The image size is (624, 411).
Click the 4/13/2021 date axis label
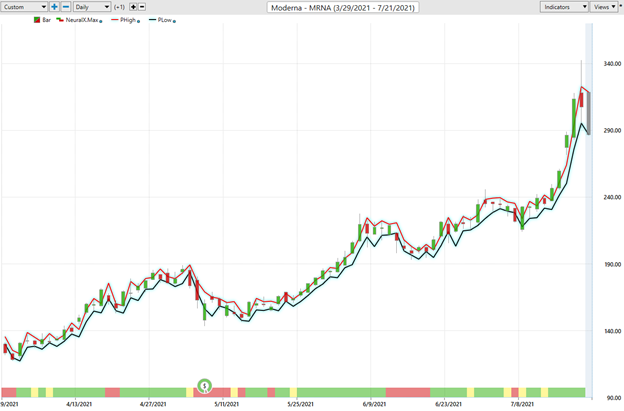pyautogui.click(x=79, y=404)
